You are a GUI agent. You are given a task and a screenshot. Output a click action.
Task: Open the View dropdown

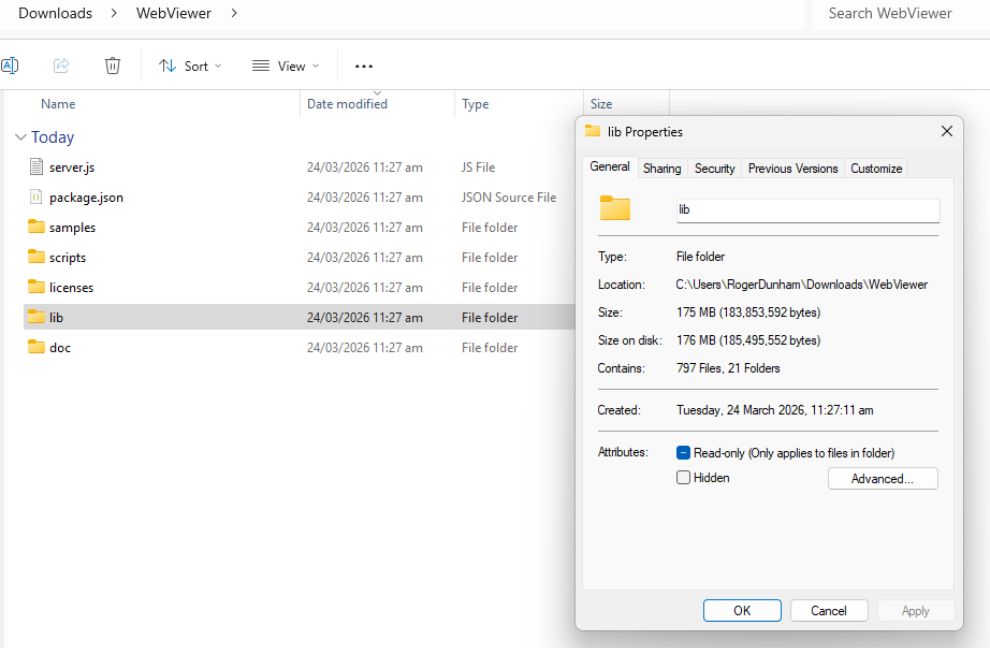(286, 66)
